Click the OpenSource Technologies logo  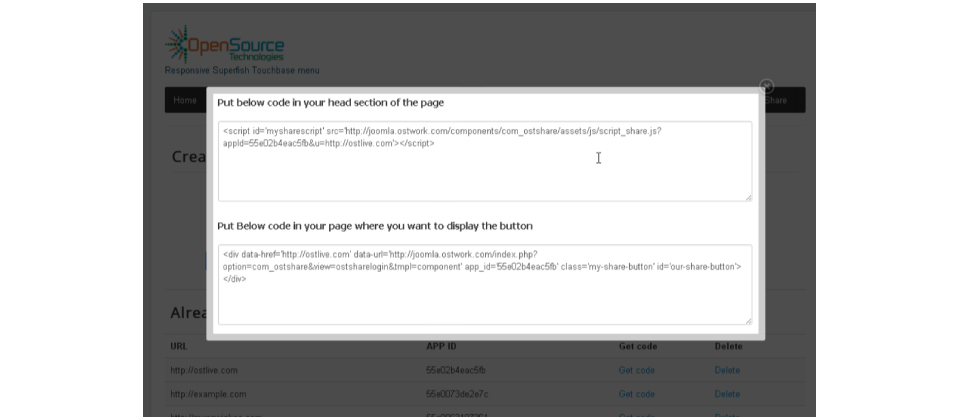coord(225,45)
